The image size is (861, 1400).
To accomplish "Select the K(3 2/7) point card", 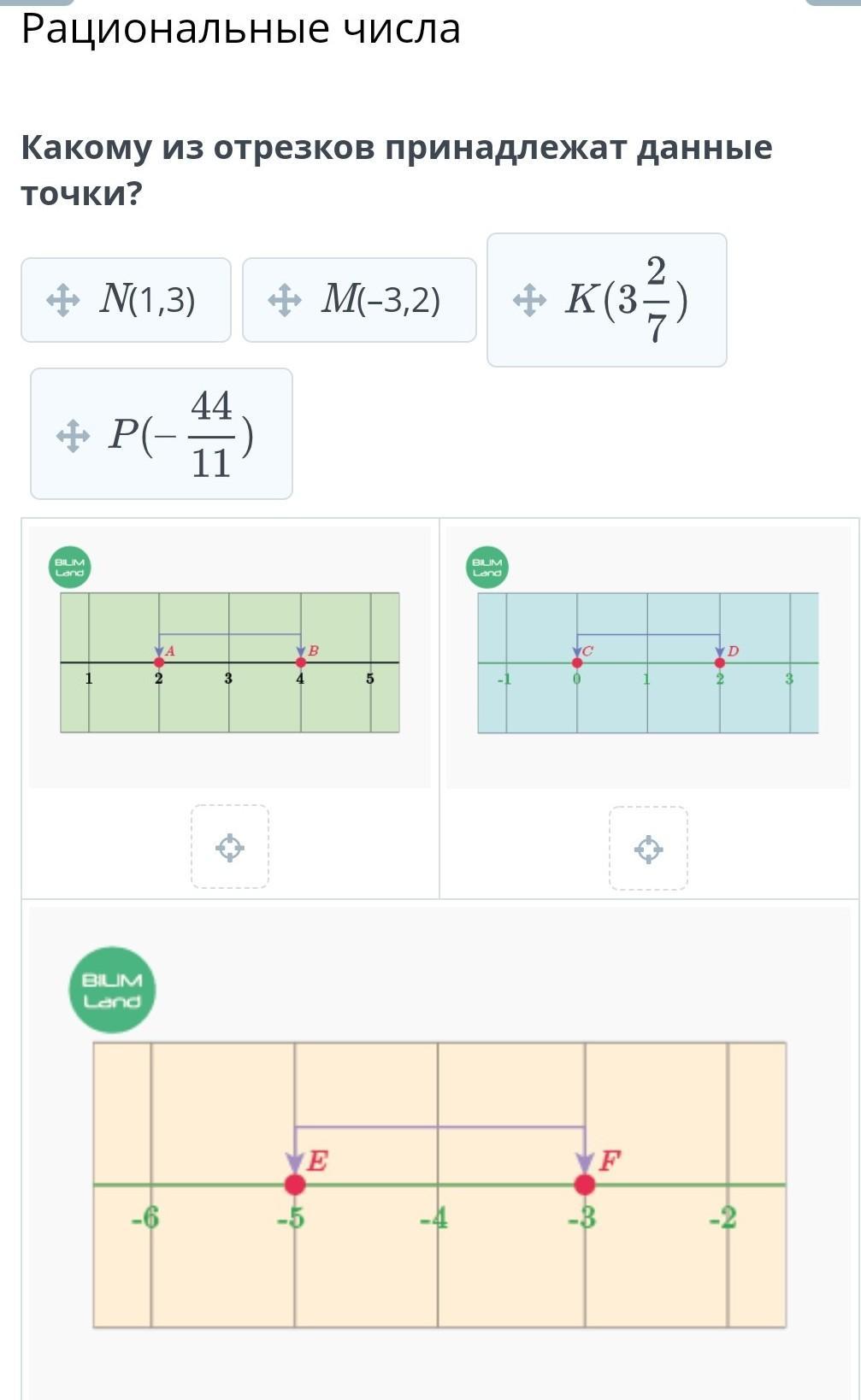I will (x=607, y=300).
